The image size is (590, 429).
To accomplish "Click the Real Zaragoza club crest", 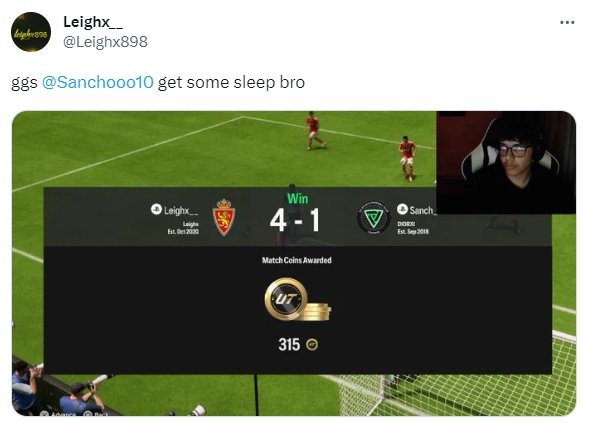I will [x=224, y=217].
